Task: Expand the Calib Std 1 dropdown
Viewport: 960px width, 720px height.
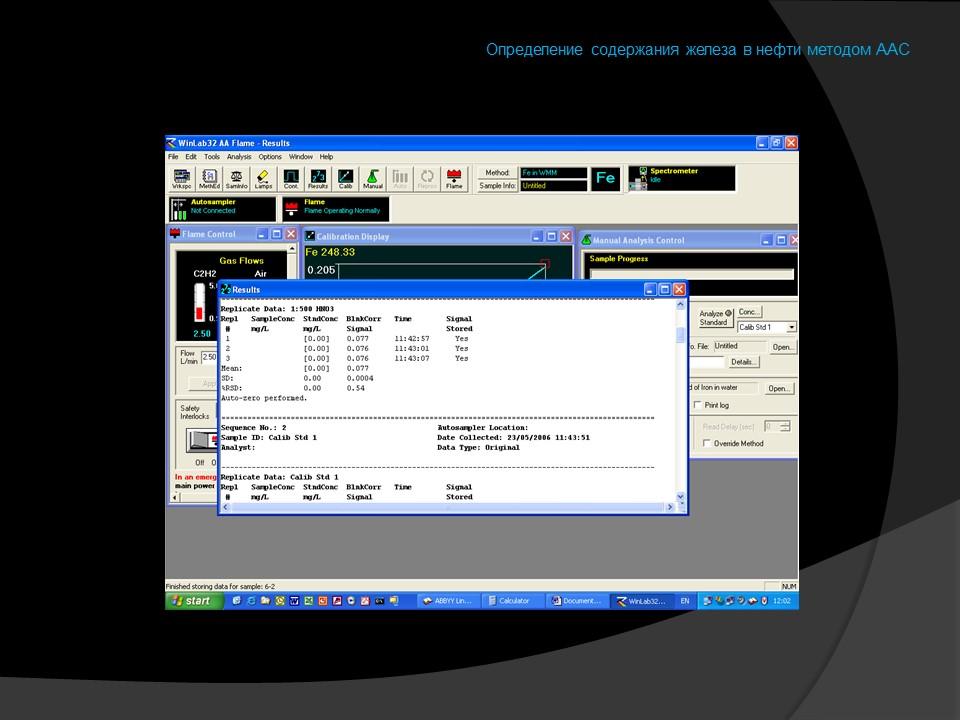Action: 792,327
